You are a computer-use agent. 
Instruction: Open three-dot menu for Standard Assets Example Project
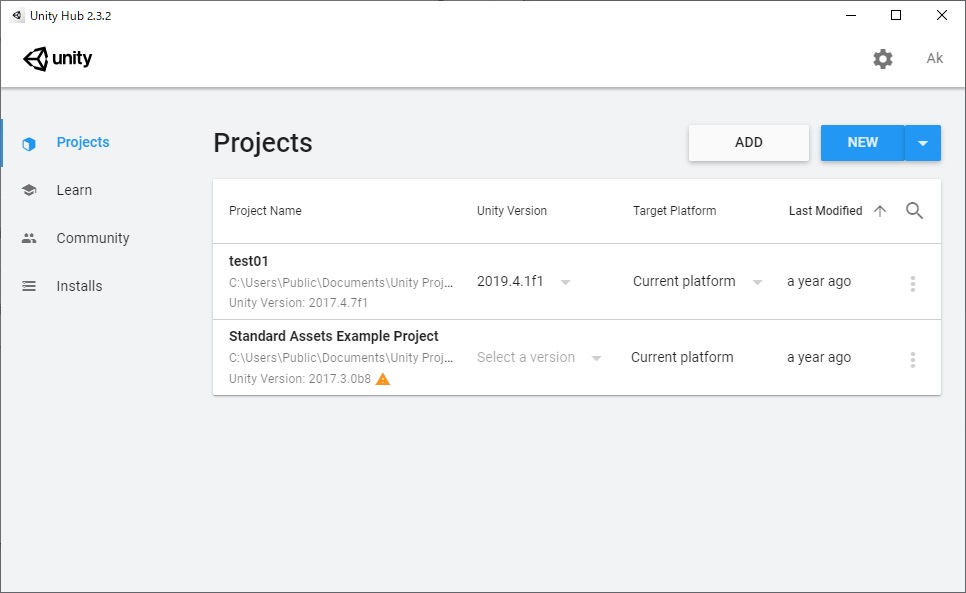pyautogui.click(x=912, y=360)
